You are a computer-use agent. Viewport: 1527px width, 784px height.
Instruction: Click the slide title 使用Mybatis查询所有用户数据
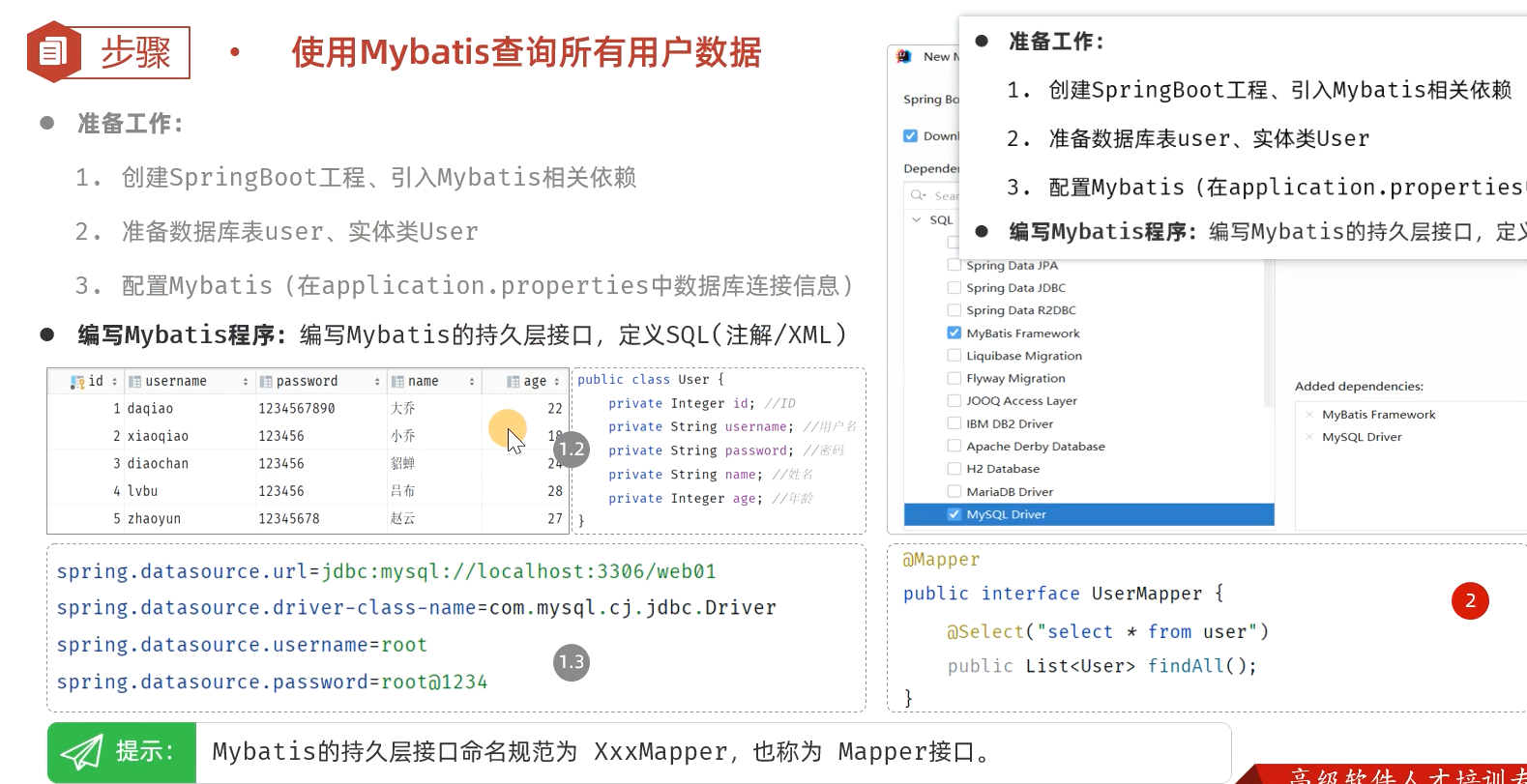point(526,52)
